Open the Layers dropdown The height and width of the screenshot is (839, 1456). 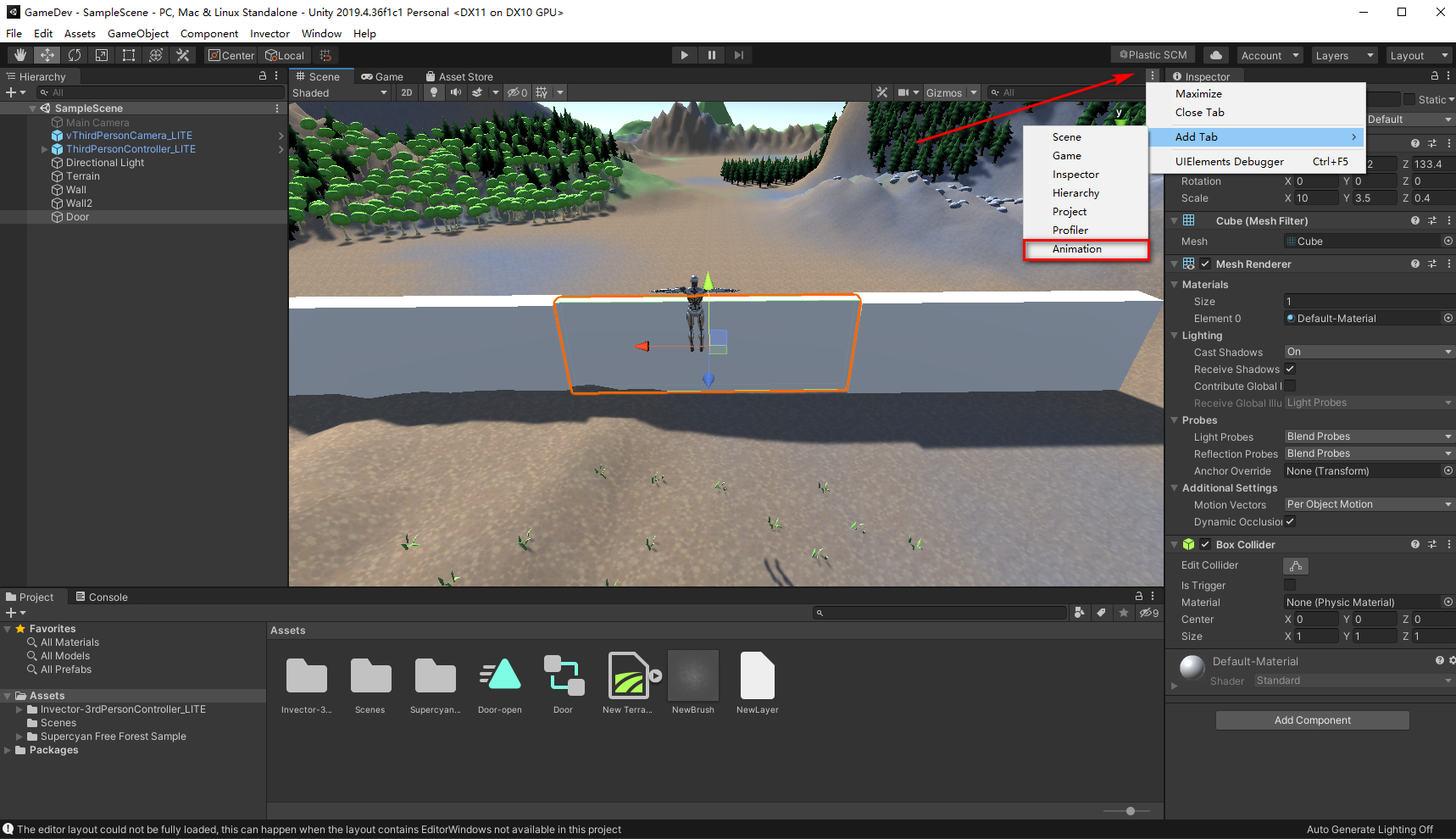[1344, 55]
